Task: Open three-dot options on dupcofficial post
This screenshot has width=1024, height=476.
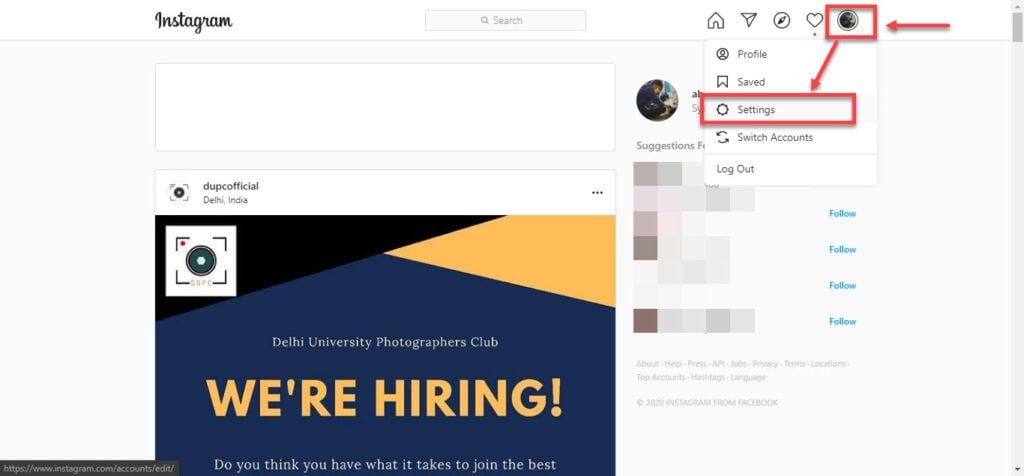Action: [x=597, y=193]
